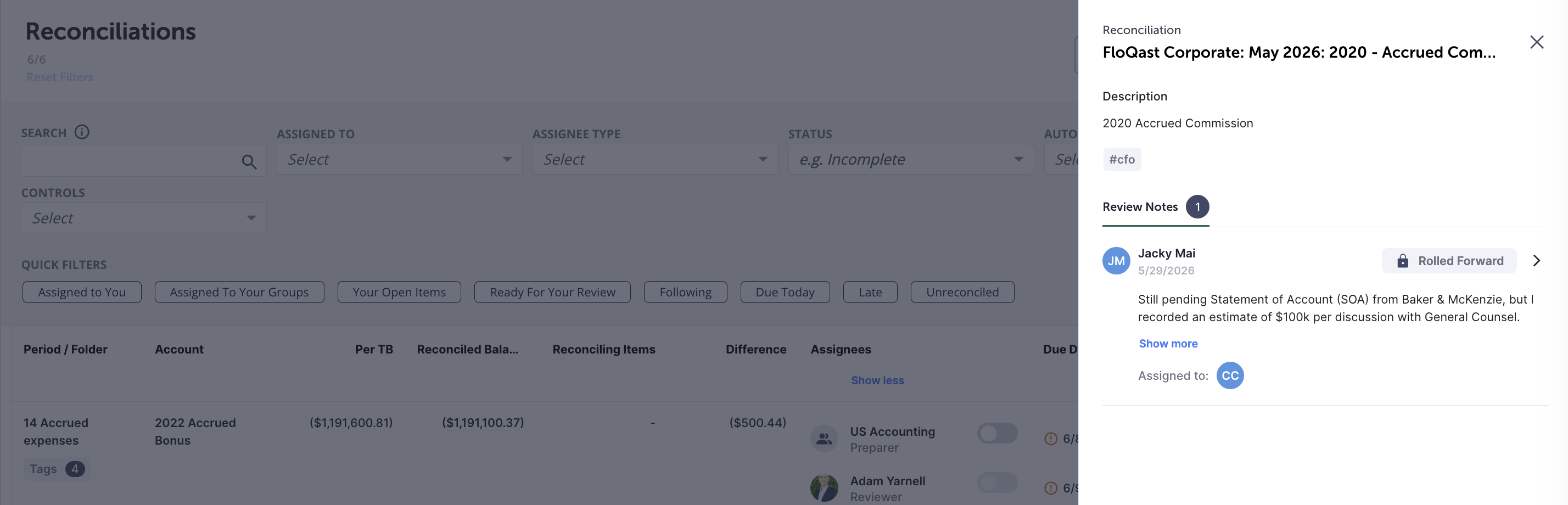Filter by Assigned to You
This screenshot has height=505, width=1568.
82,292
